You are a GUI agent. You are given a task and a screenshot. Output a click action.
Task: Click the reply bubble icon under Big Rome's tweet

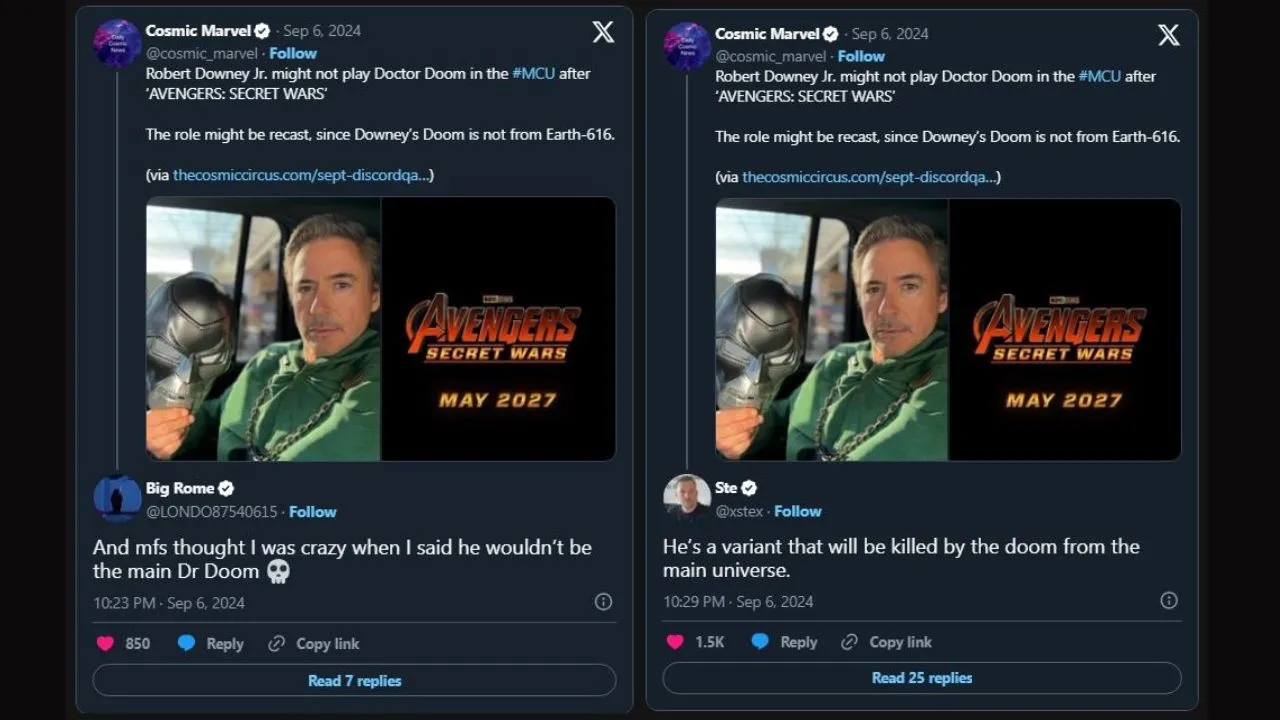pyautogui.click(x=186, y=644)
